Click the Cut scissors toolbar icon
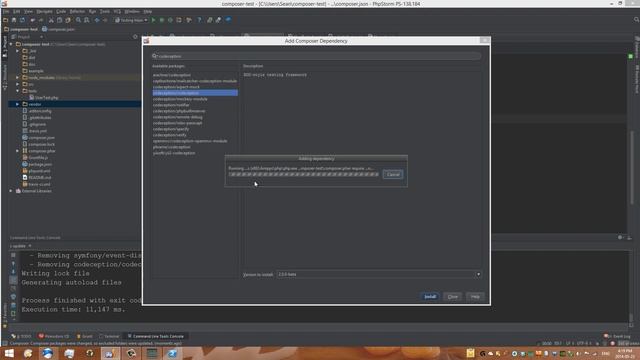Screen dimensions: 640x360 click(51, 20)
